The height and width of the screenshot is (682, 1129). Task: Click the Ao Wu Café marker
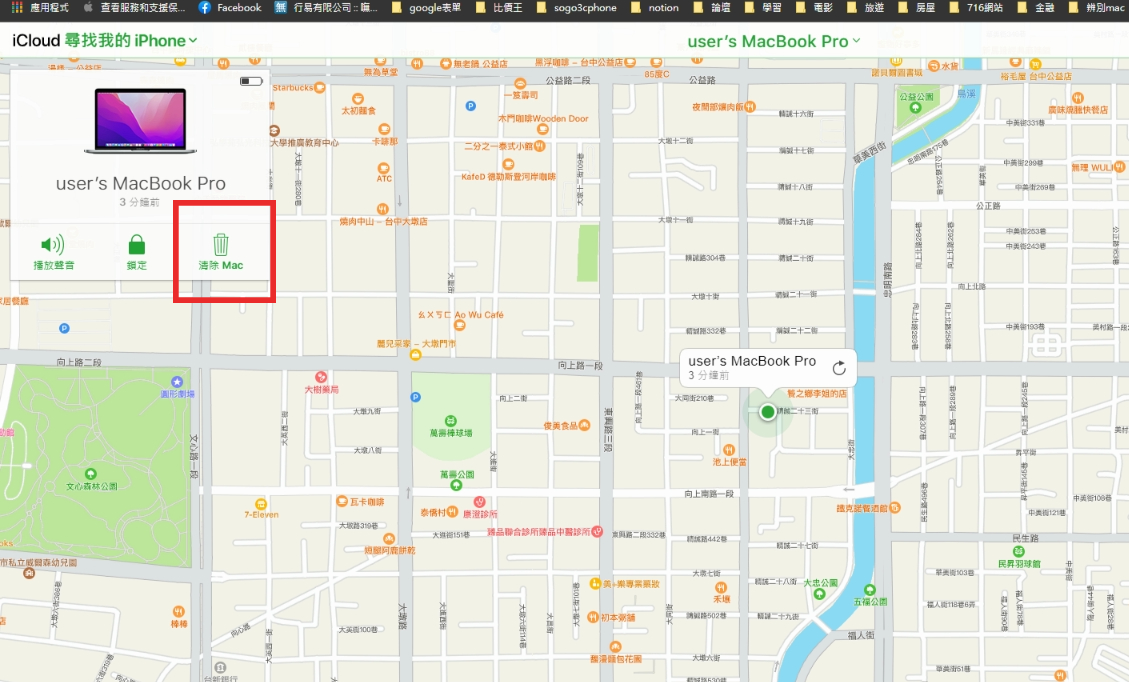point(459,326)
